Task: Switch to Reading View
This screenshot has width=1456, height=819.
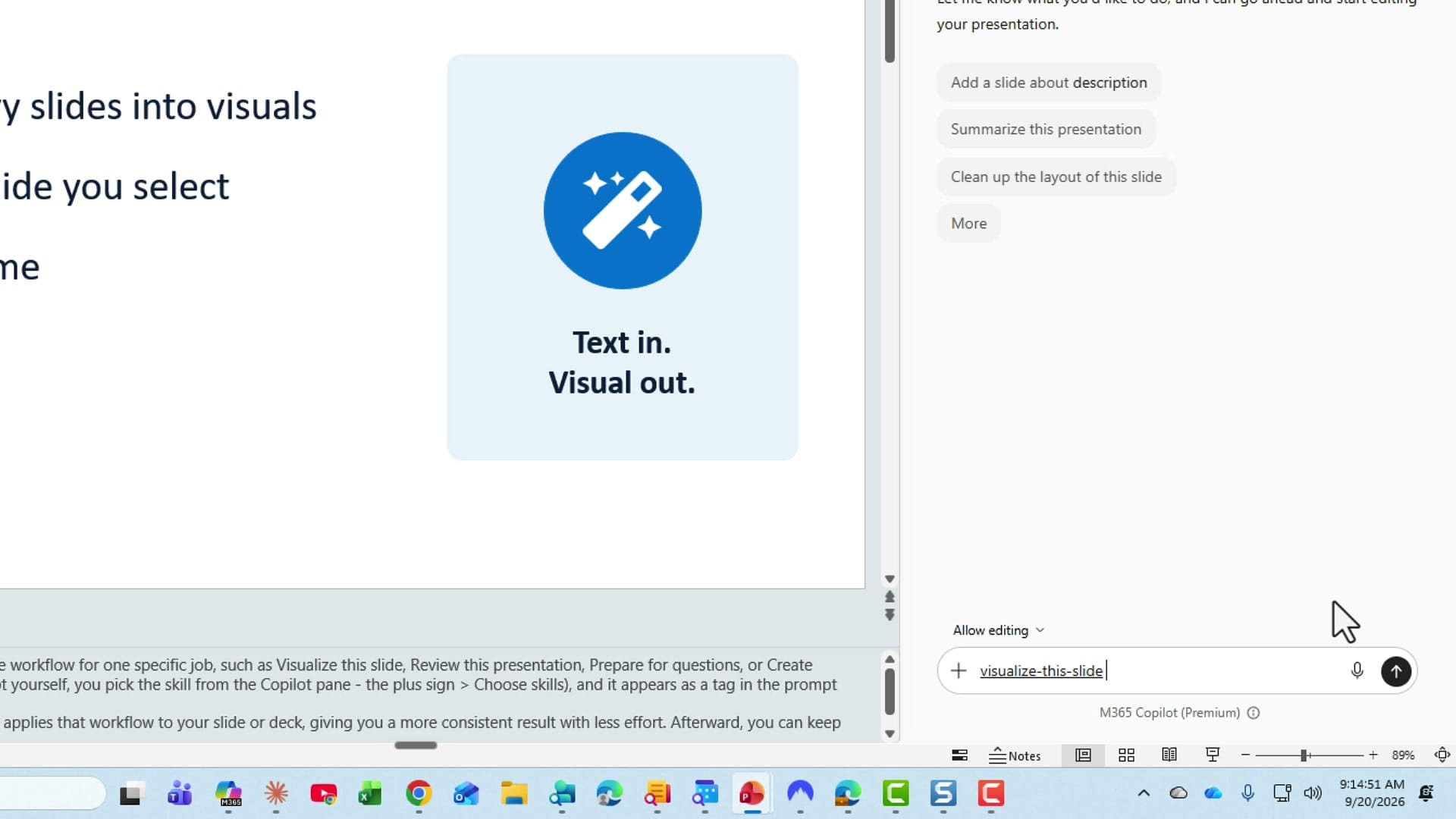Action: [1169, 755]
